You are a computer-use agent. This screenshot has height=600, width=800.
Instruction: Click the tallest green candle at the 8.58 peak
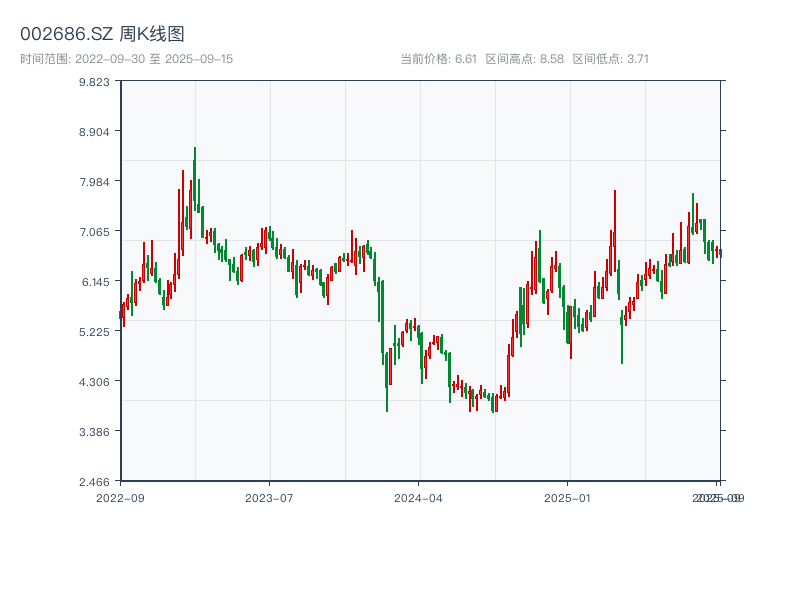click(x=194, y=179)
